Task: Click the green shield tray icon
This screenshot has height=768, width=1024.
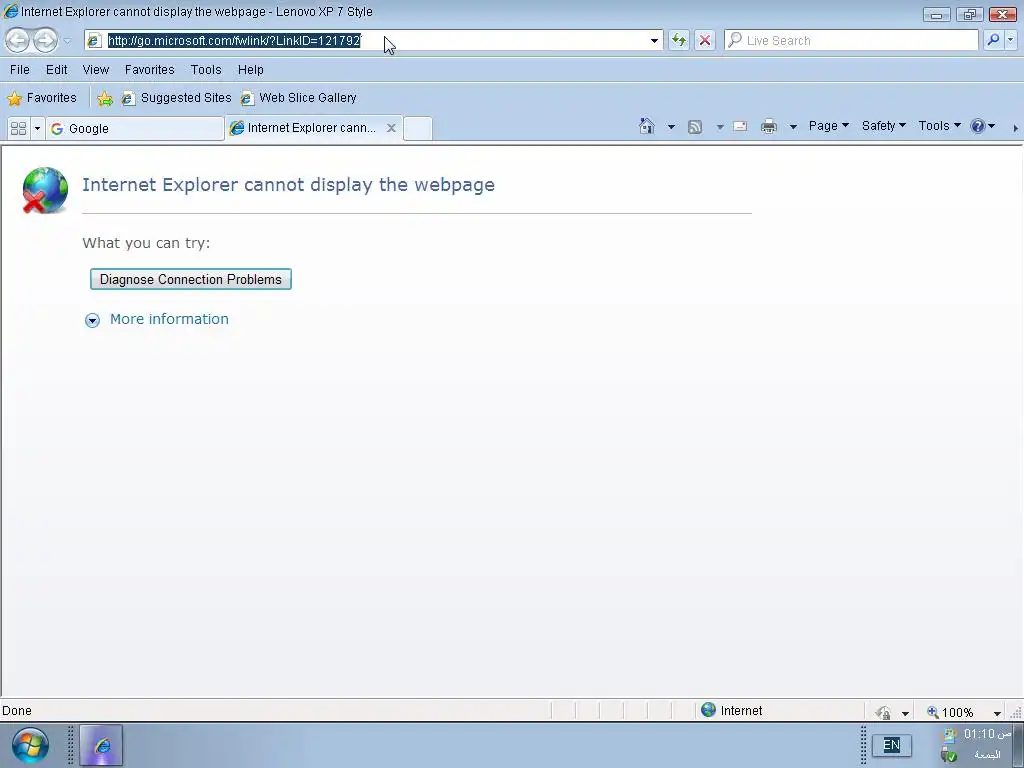Action: pyautogui.click(x=949, y=756)
